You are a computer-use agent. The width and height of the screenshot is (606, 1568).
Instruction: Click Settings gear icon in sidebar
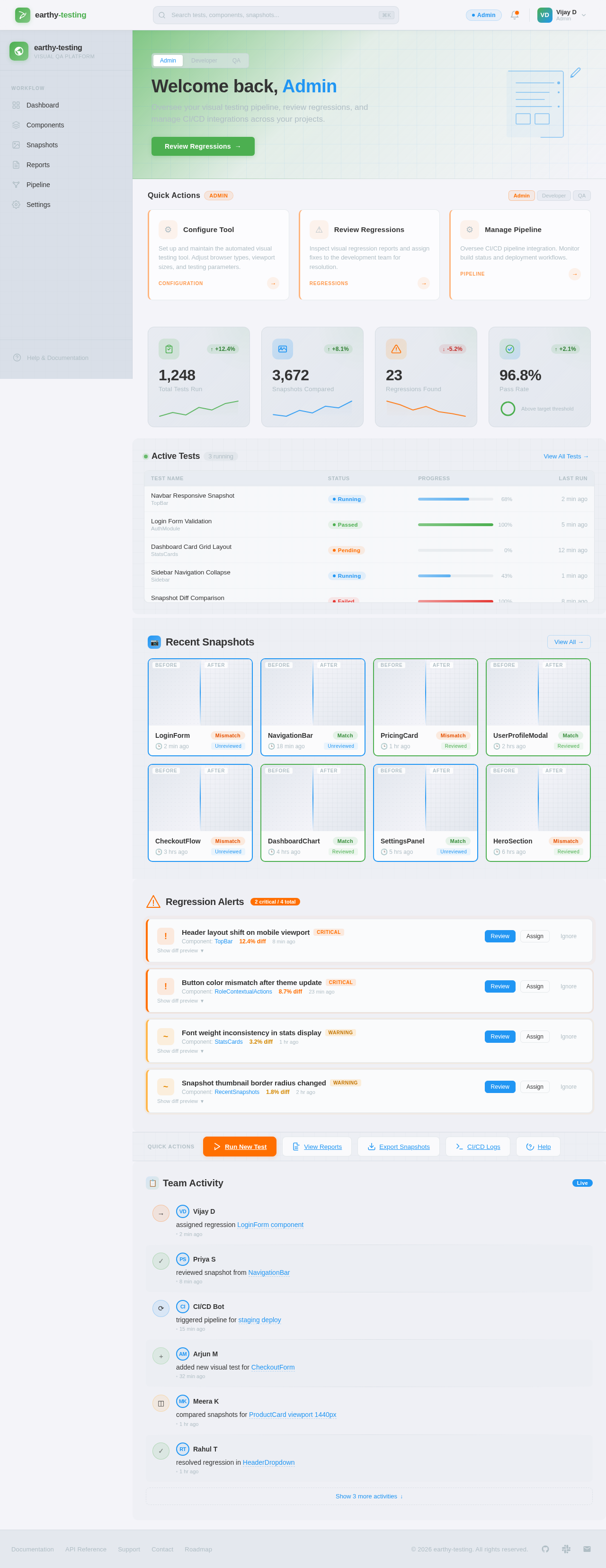coord(16,205)
